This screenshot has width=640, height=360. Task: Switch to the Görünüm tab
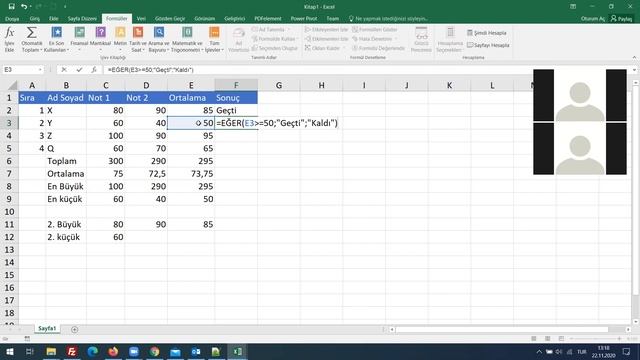[x=204, y=19]
